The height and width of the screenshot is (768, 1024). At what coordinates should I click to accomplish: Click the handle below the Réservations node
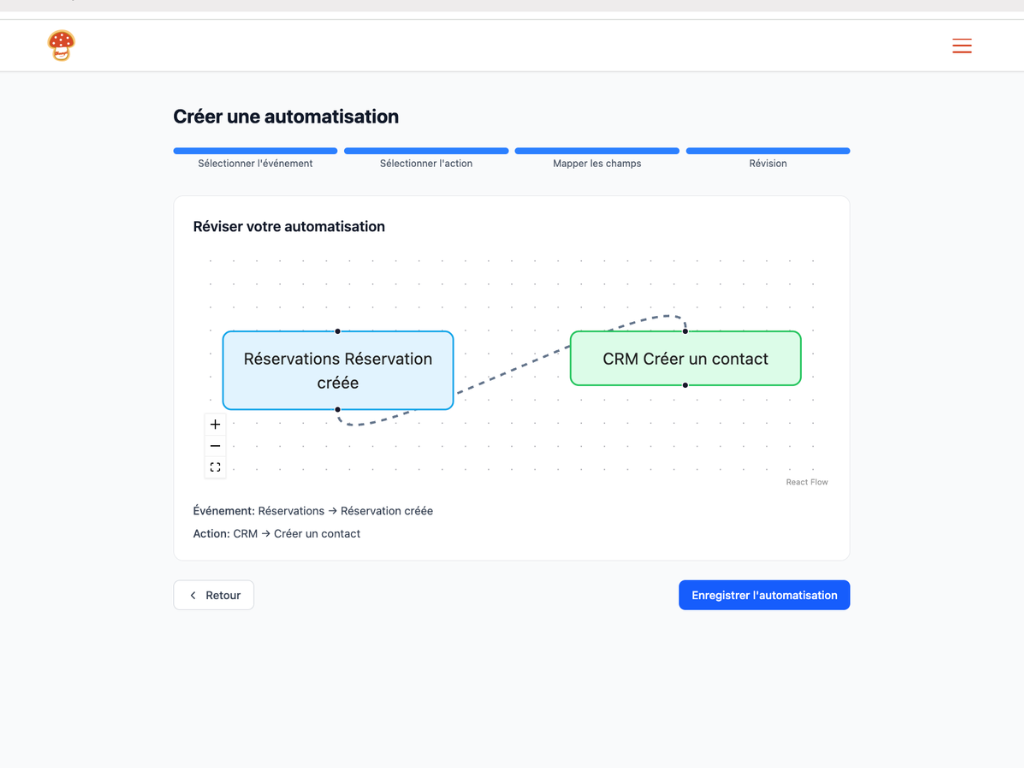point(337,410)
